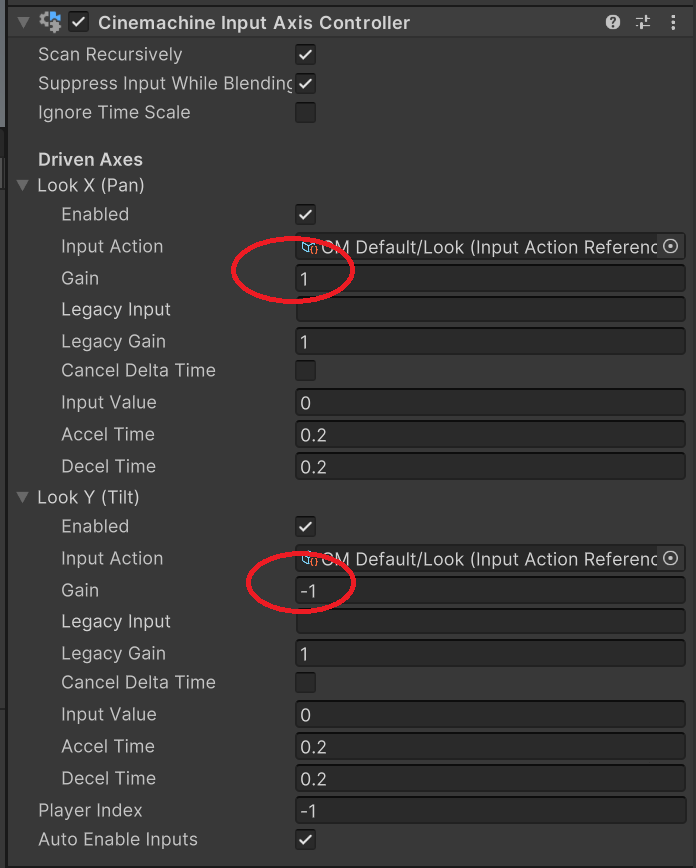Enable Ignore Time Scale
Image resolution: width=696 pixels, height=868 pixels.
coord(305,112)
